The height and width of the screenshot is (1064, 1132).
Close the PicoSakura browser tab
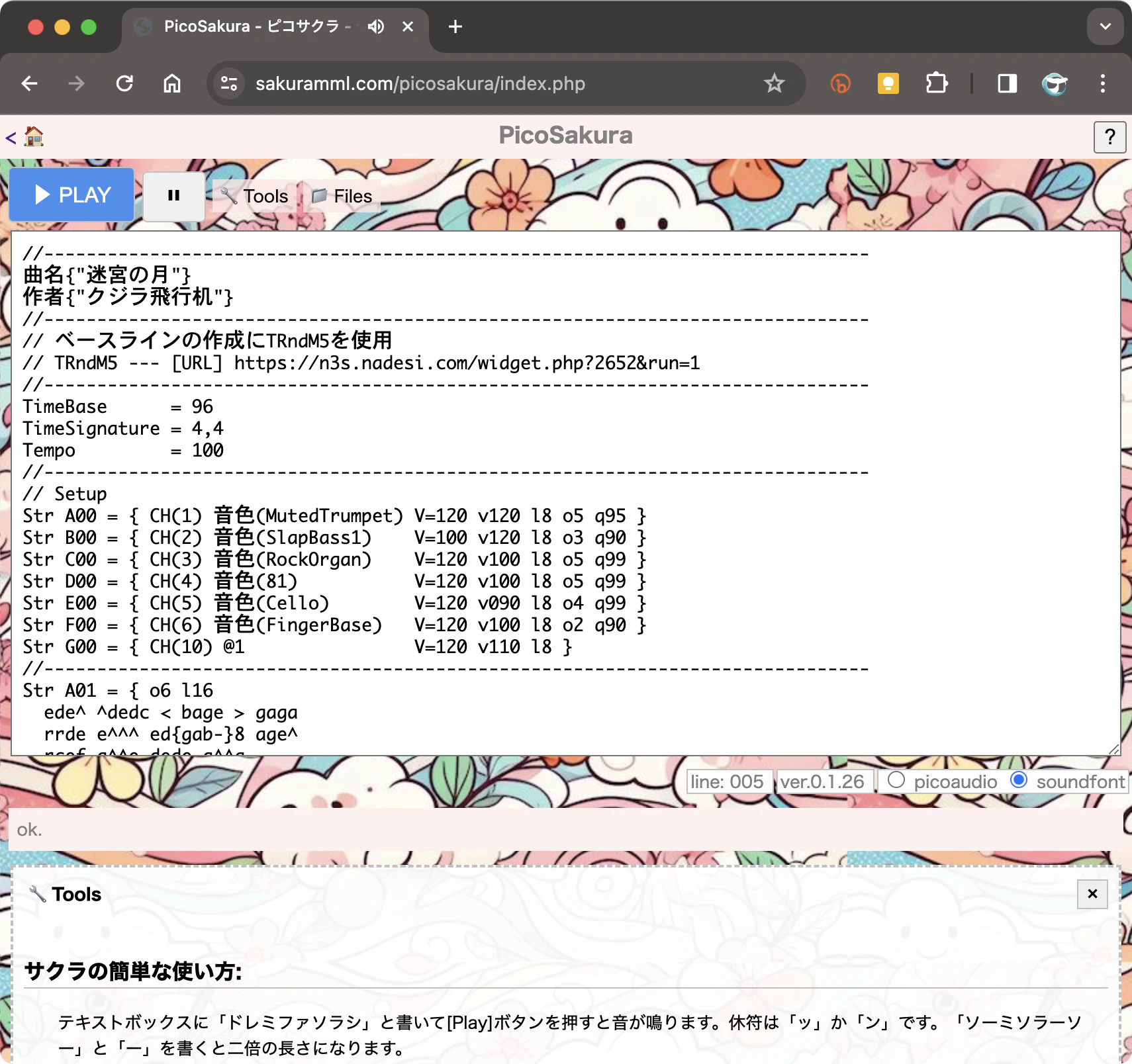tap(408, 26)
